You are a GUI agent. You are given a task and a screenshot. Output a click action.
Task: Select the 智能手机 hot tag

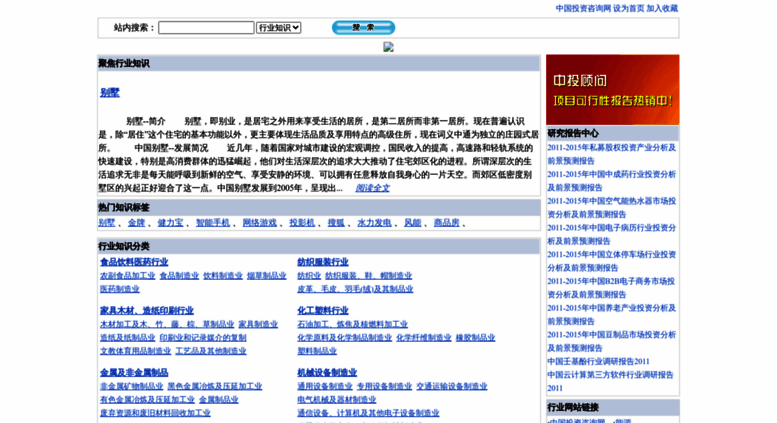pyautogui.click(x=213, y=223)
